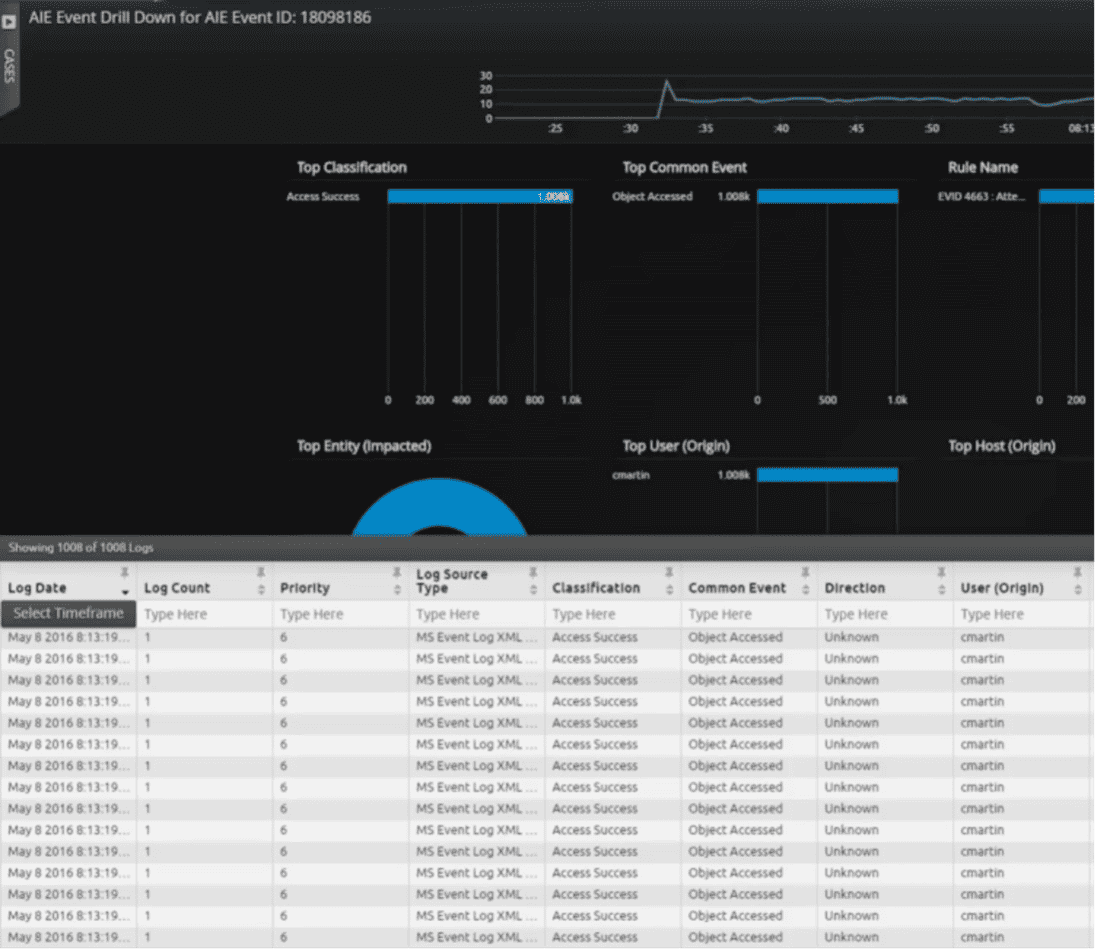The width and height of the screenshot is (1098, 950).
Task: Pin the Log Date column using its pin icon
Action: [124, 573]
